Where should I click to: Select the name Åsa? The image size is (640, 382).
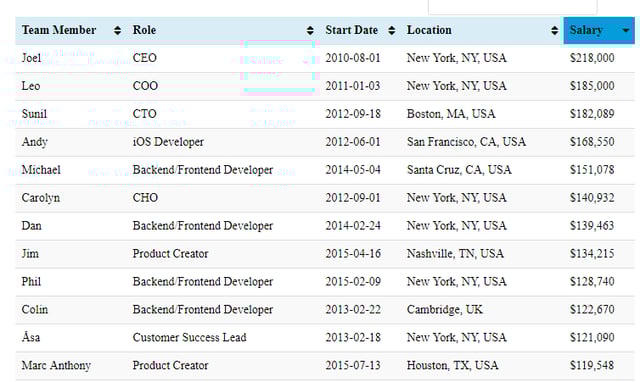point(31,337)
